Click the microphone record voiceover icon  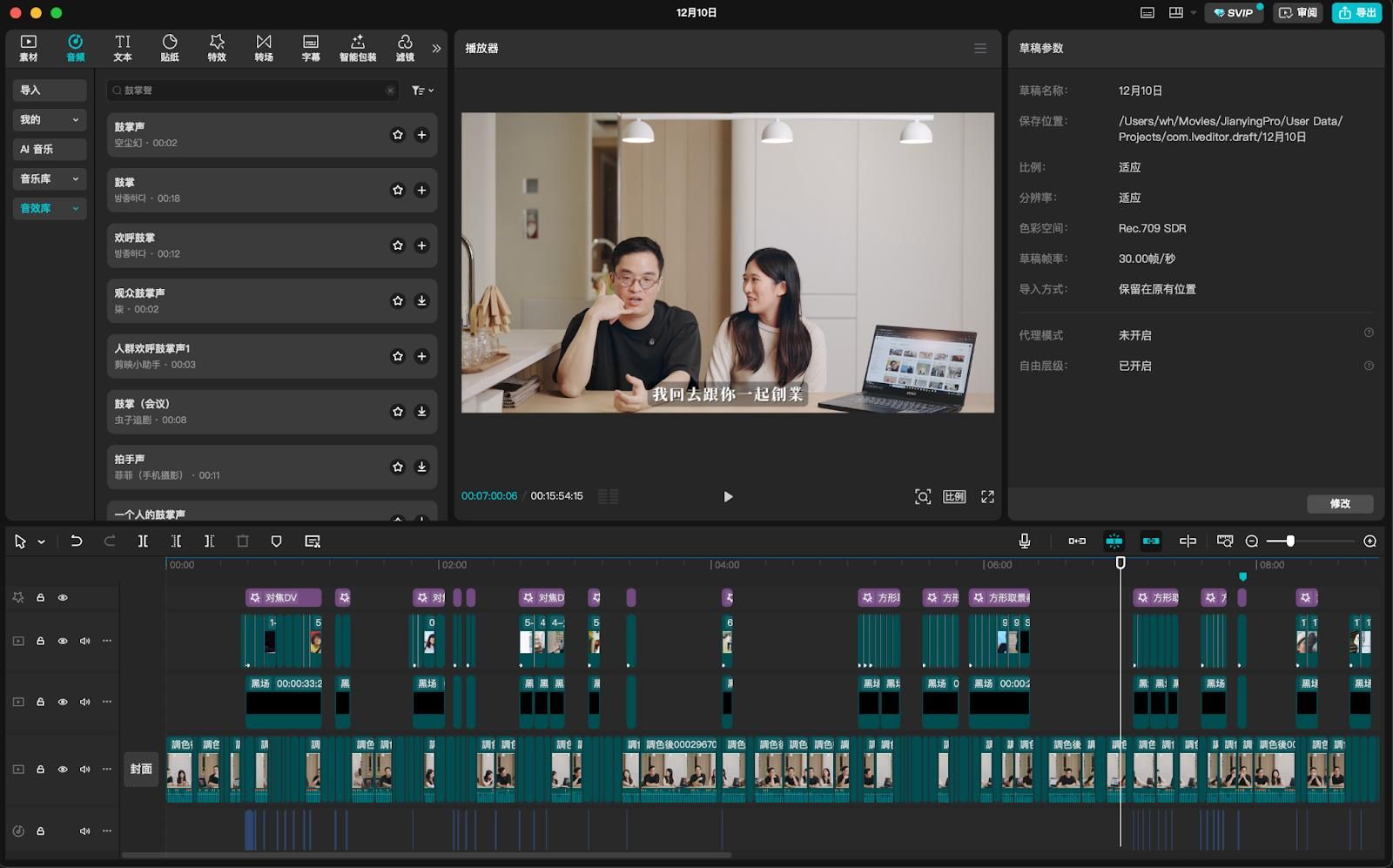click(x=1025, y=542)
